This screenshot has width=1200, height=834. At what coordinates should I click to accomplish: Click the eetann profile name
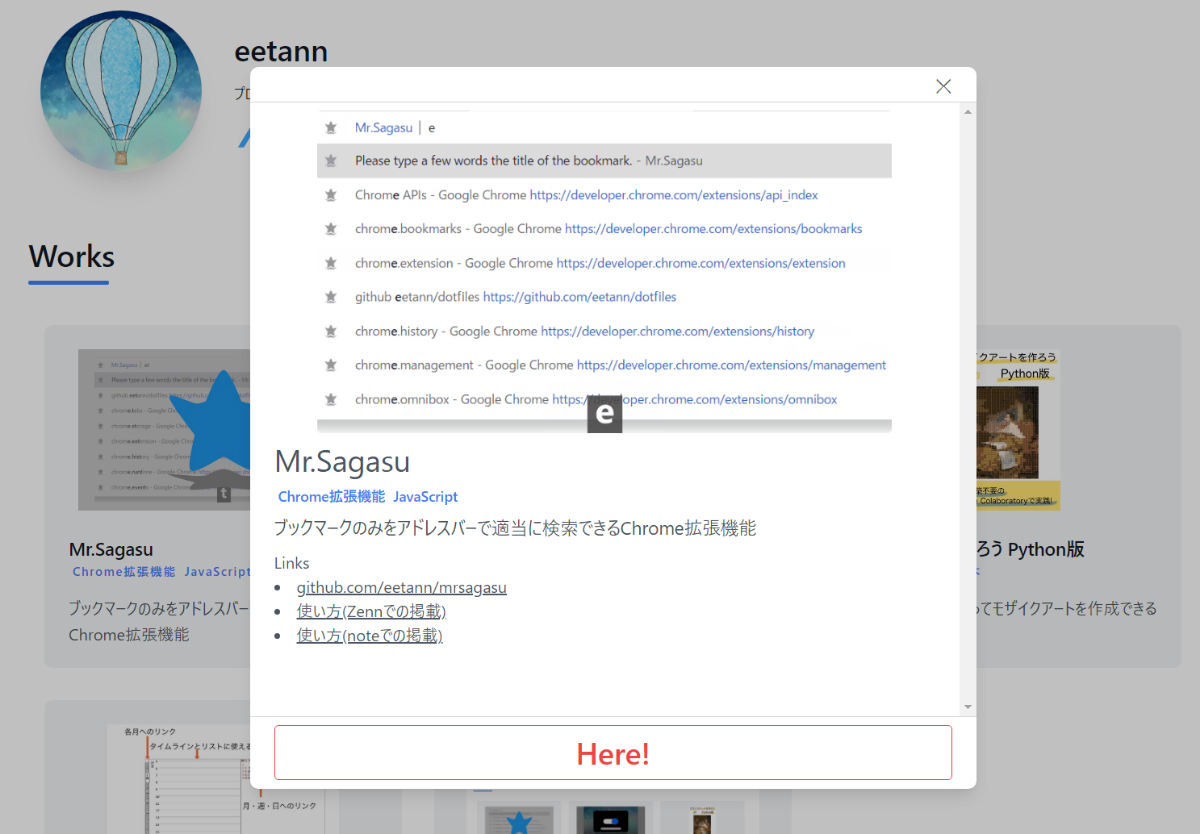click(x=281, y=51)
